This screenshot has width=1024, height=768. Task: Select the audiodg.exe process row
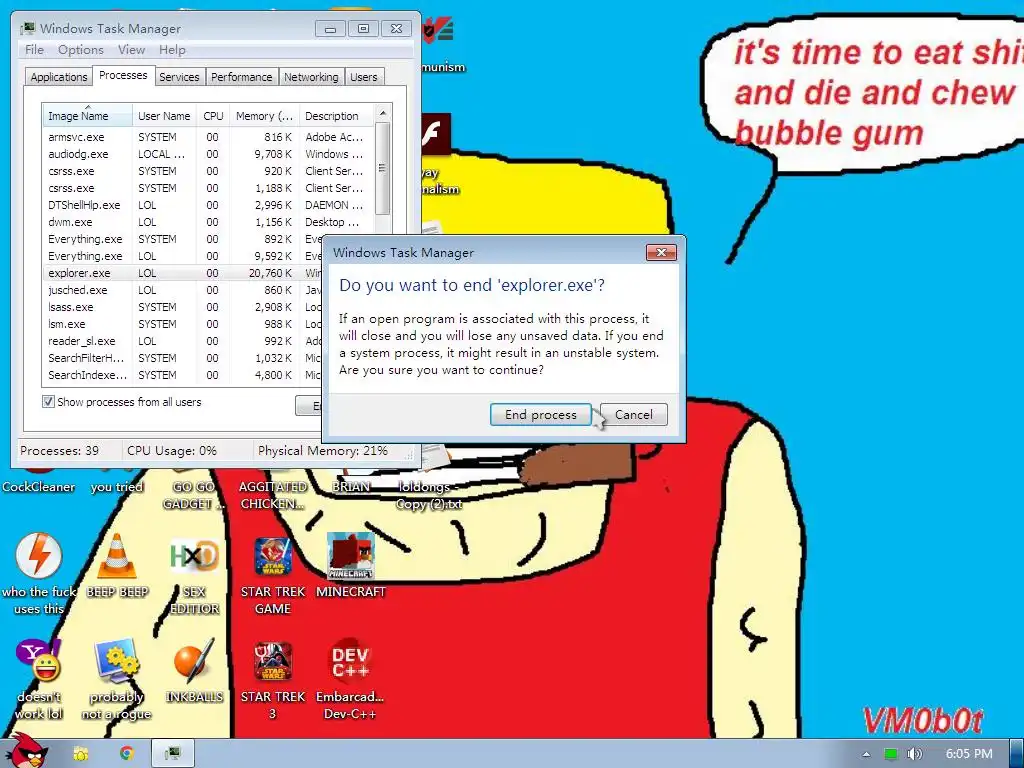coord(208,154)
